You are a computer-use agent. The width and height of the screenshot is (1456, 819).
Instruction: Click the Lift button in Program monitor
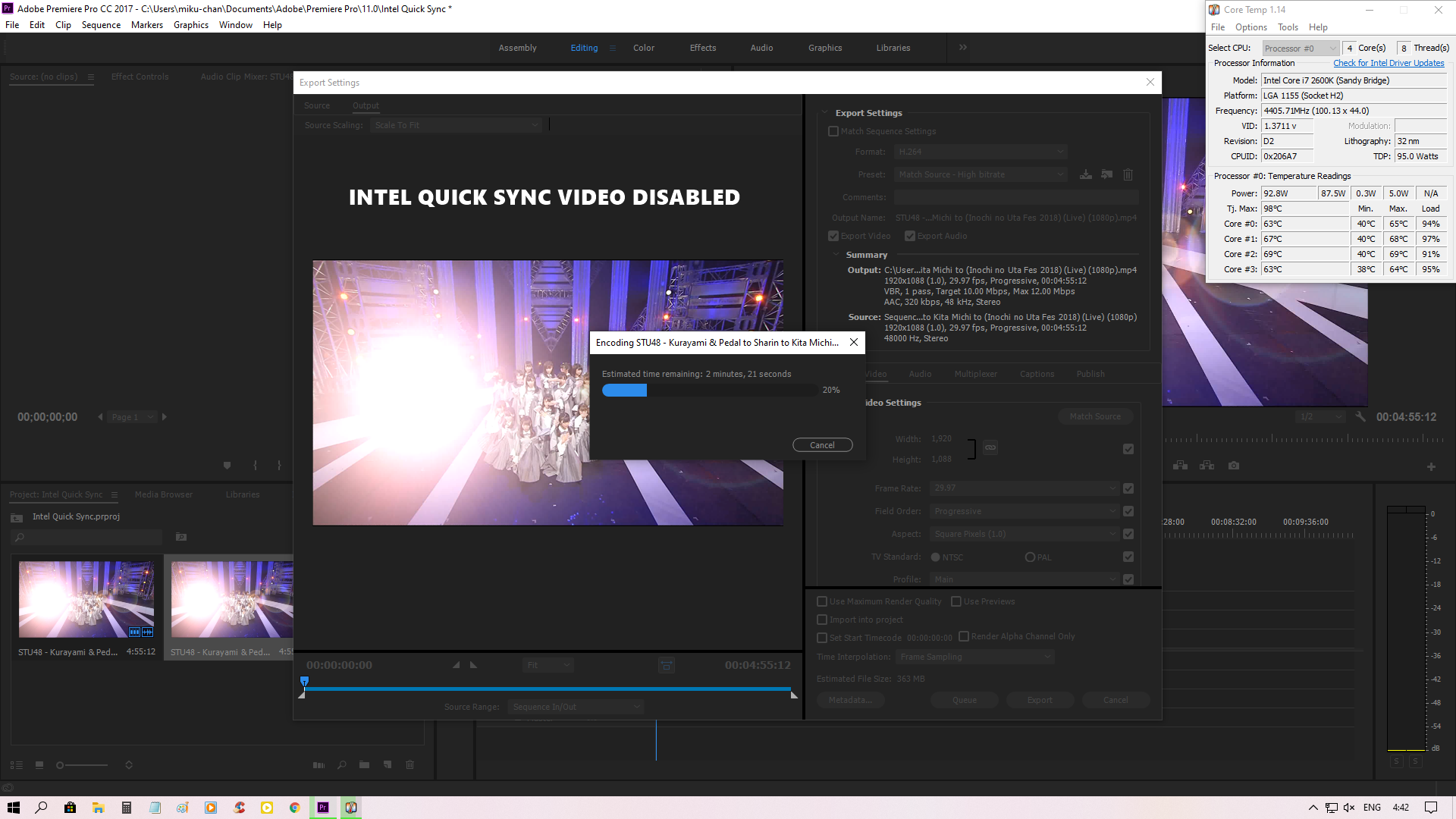click(1181, 466)
